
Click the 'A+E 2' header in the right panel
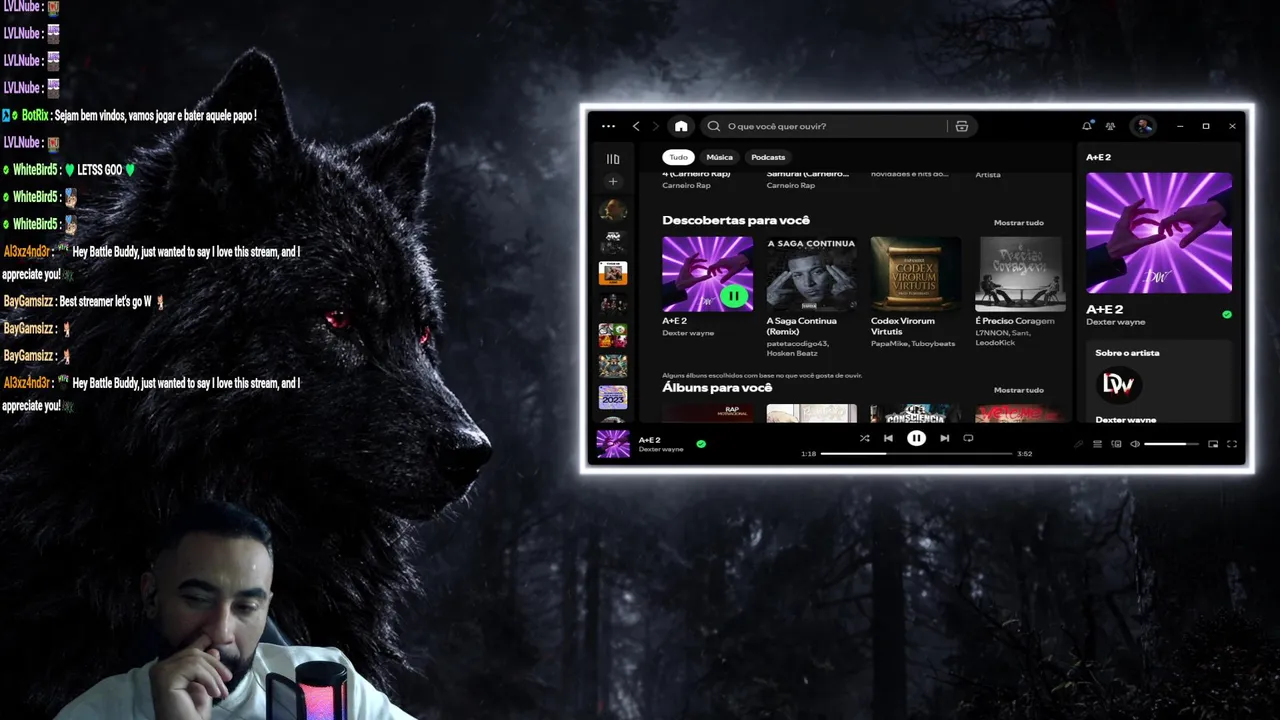coord(1098,157)
